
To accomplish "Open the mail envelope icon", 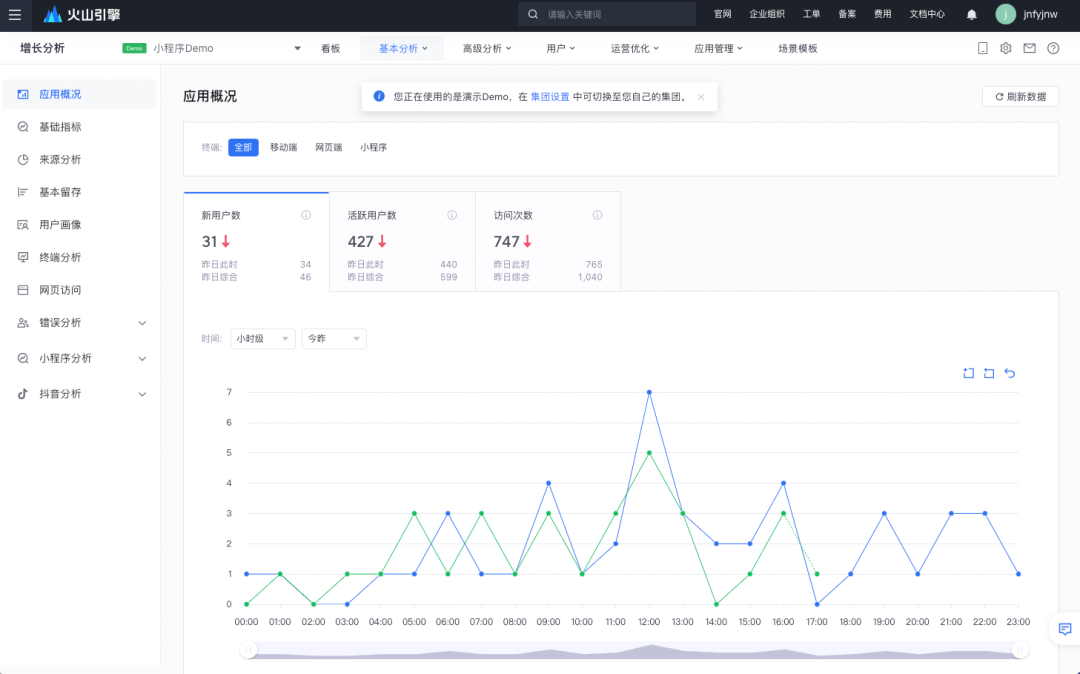I will 1029,48.
